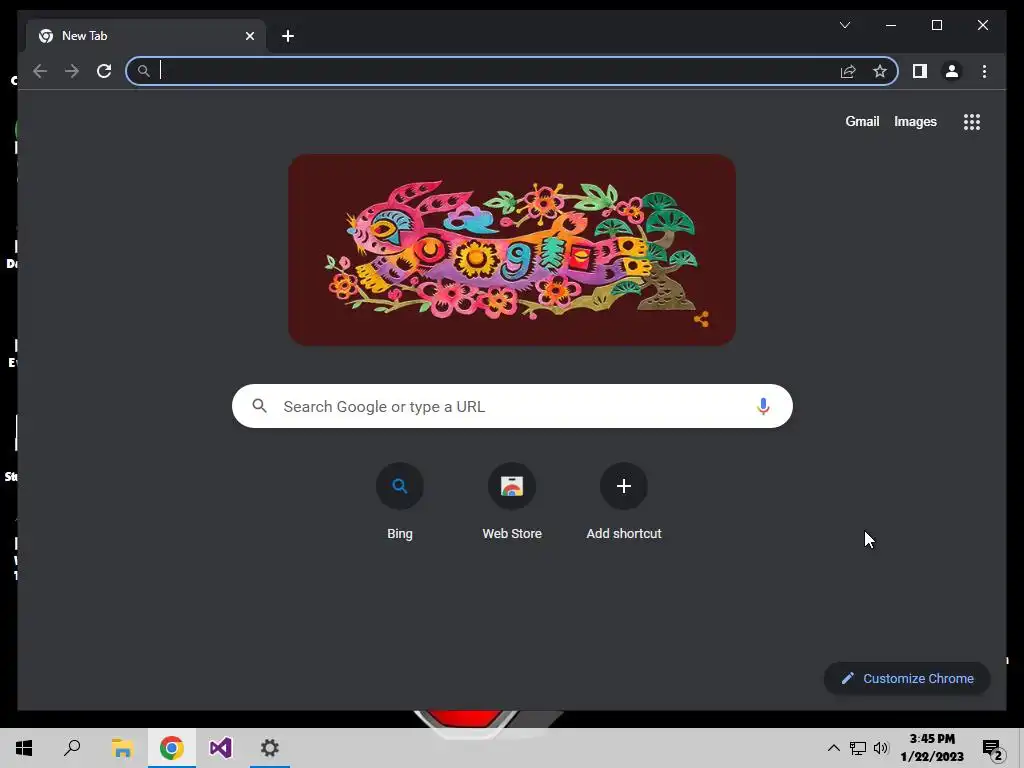Click the network status tray icon

point(857,748)
